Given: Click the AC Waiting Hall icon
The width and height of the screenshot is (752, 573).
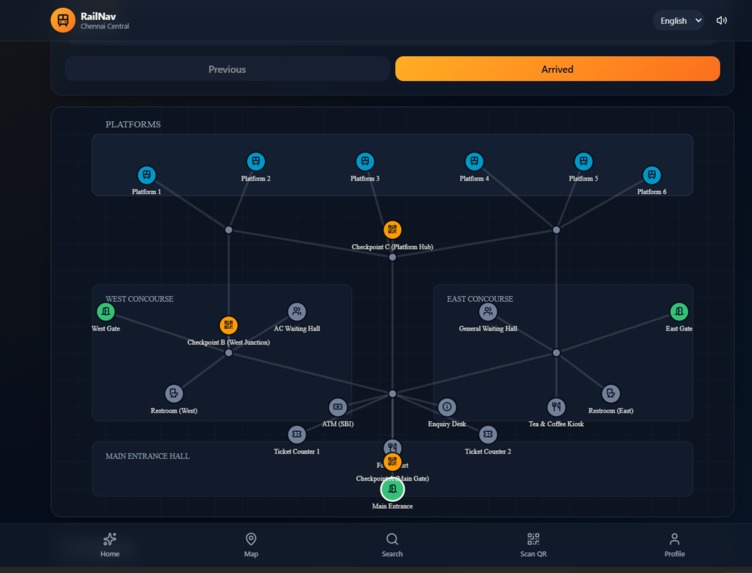Looking at the screenshot, I should 297,312.
